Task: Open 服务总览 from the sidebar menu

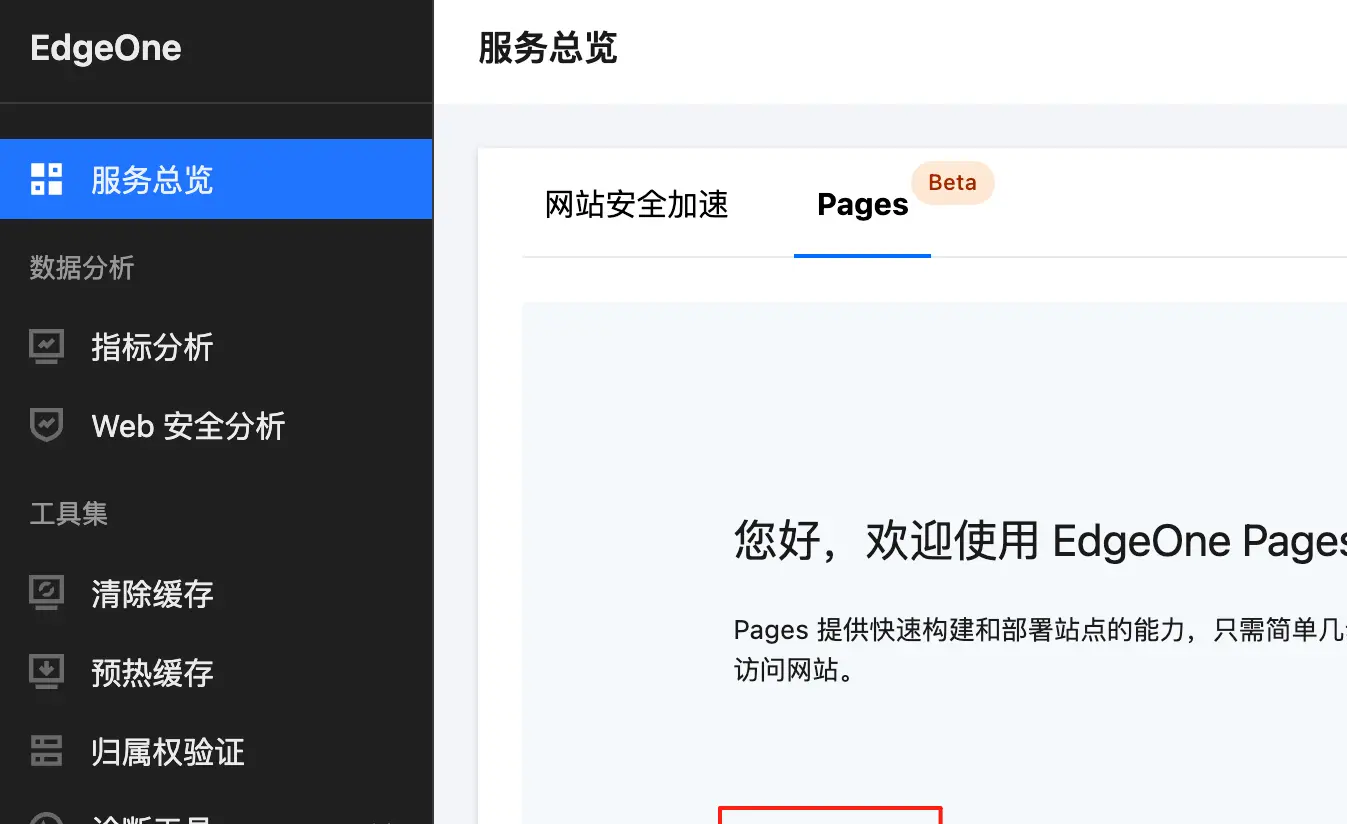Action: (152, 179)
